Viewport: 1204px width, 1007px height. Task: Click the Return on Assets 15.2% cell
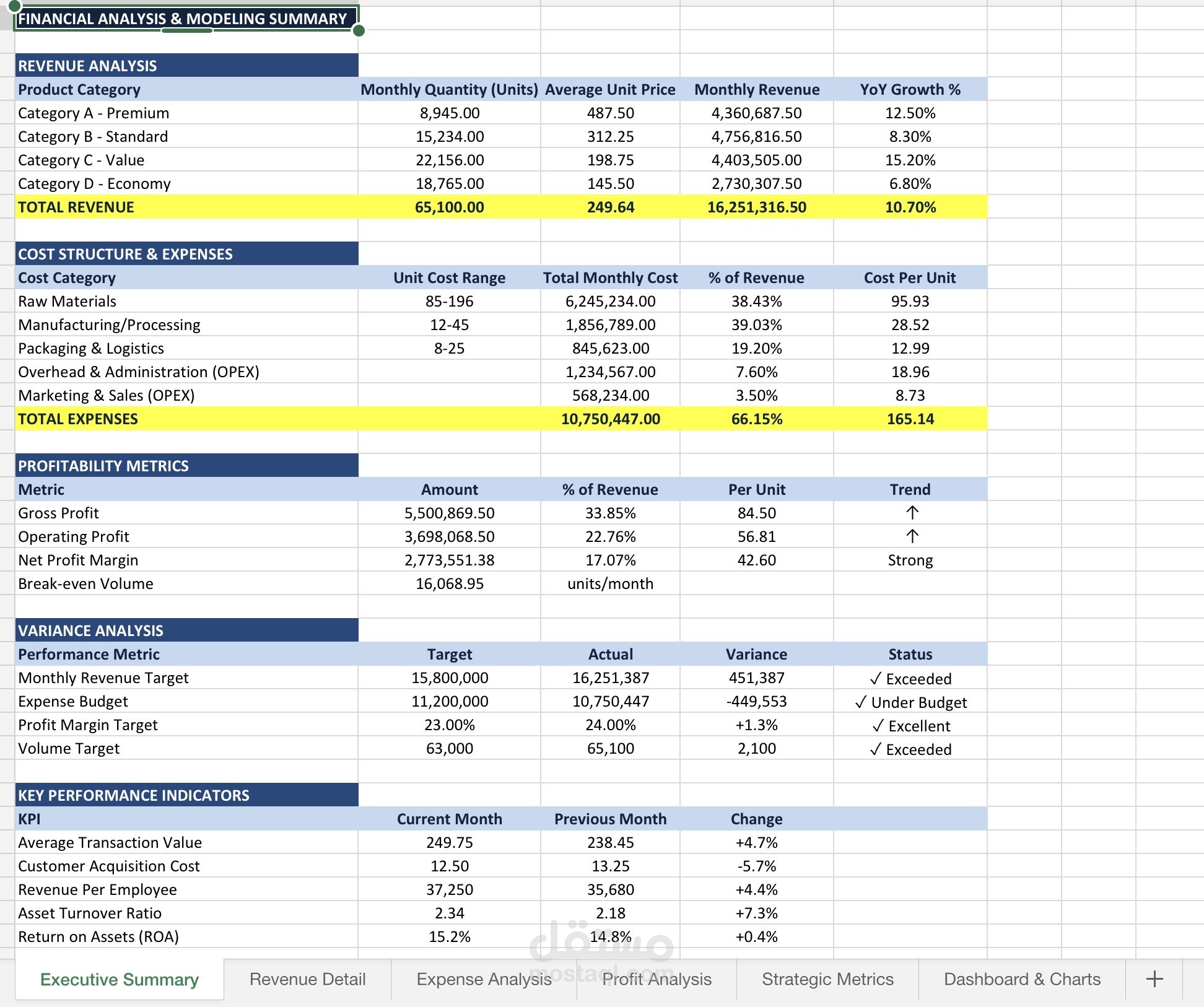[449, 937]
